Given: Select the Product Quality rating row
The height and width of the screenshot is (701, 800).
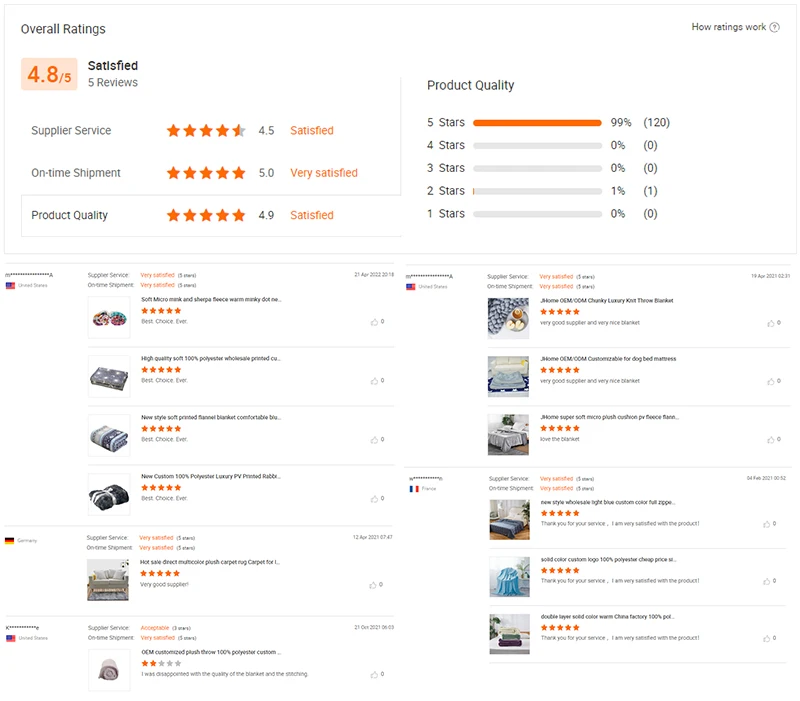Looking at the screenshot, I should [x=210, y=215].
